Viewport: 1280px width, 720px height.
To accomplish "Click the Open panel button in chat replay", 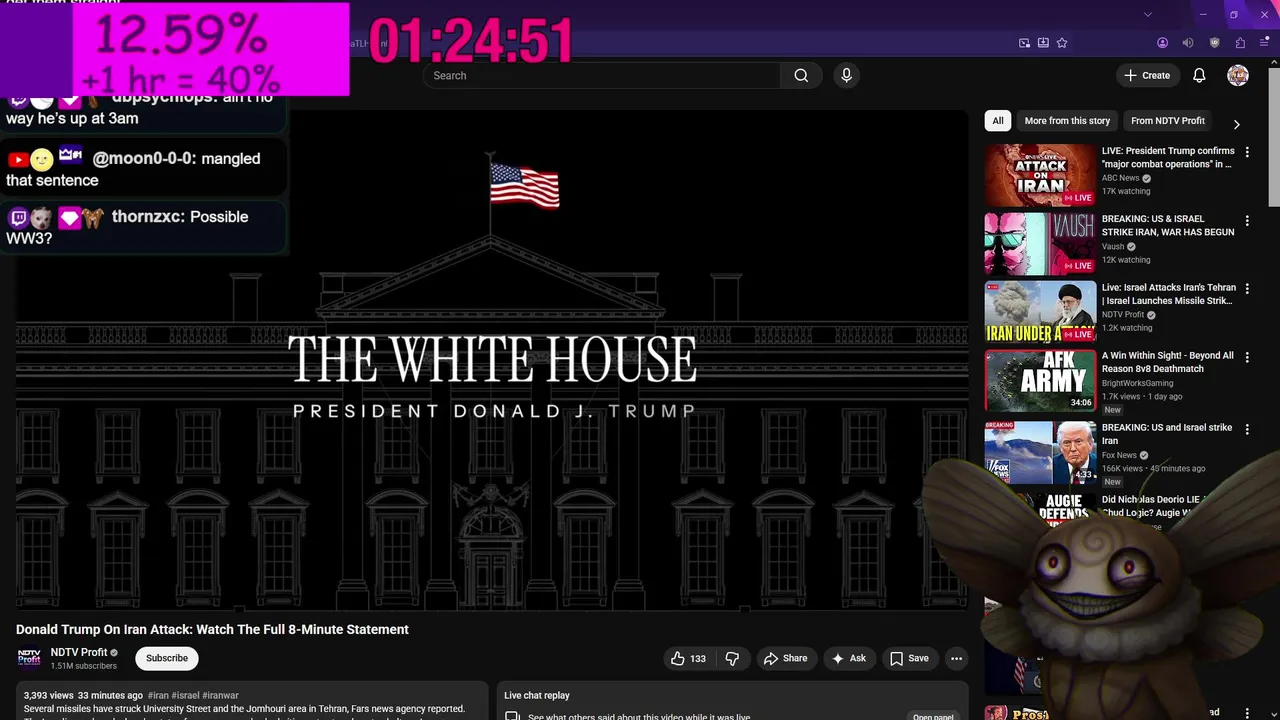I will click(x=933, y=716).
